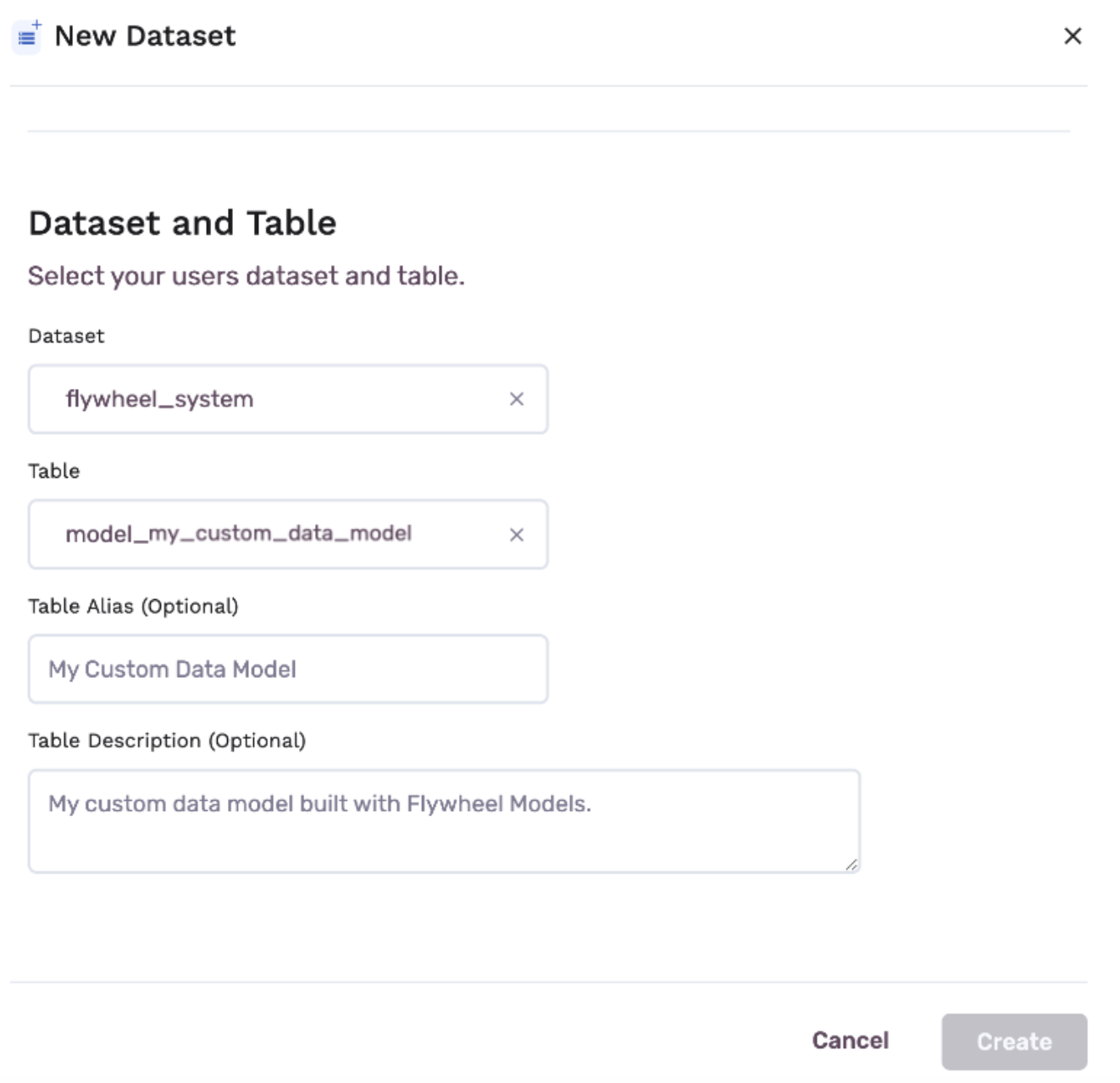This screenshot has height=1083, width=1120.
Task: Grab the description textarea resize handle
Action: [851, 864]
